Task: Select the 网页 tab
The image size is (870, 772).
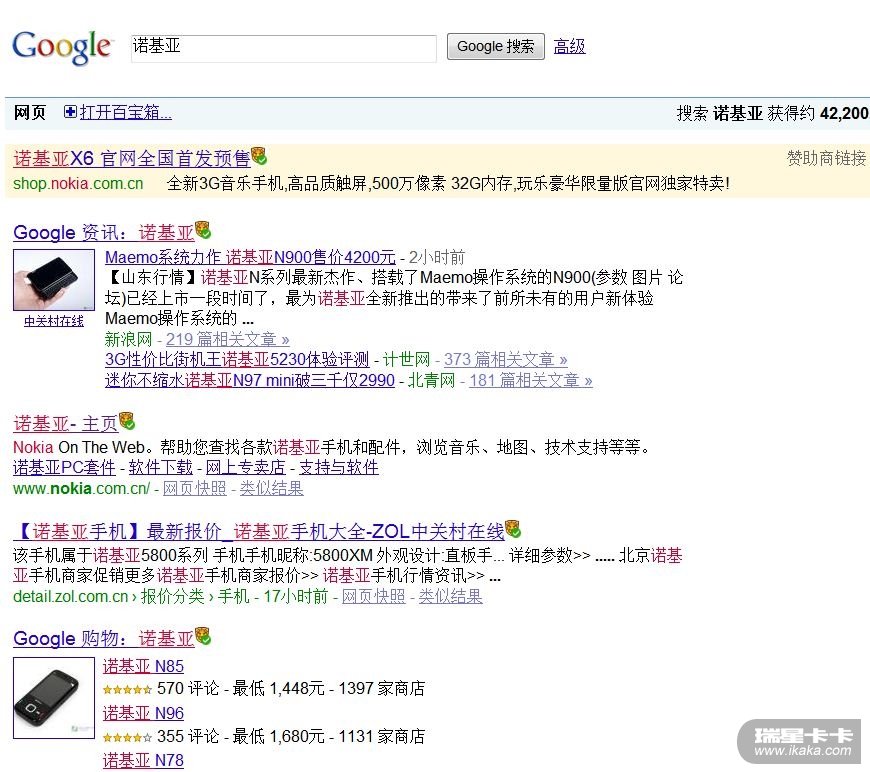Action: click(30, 113)
